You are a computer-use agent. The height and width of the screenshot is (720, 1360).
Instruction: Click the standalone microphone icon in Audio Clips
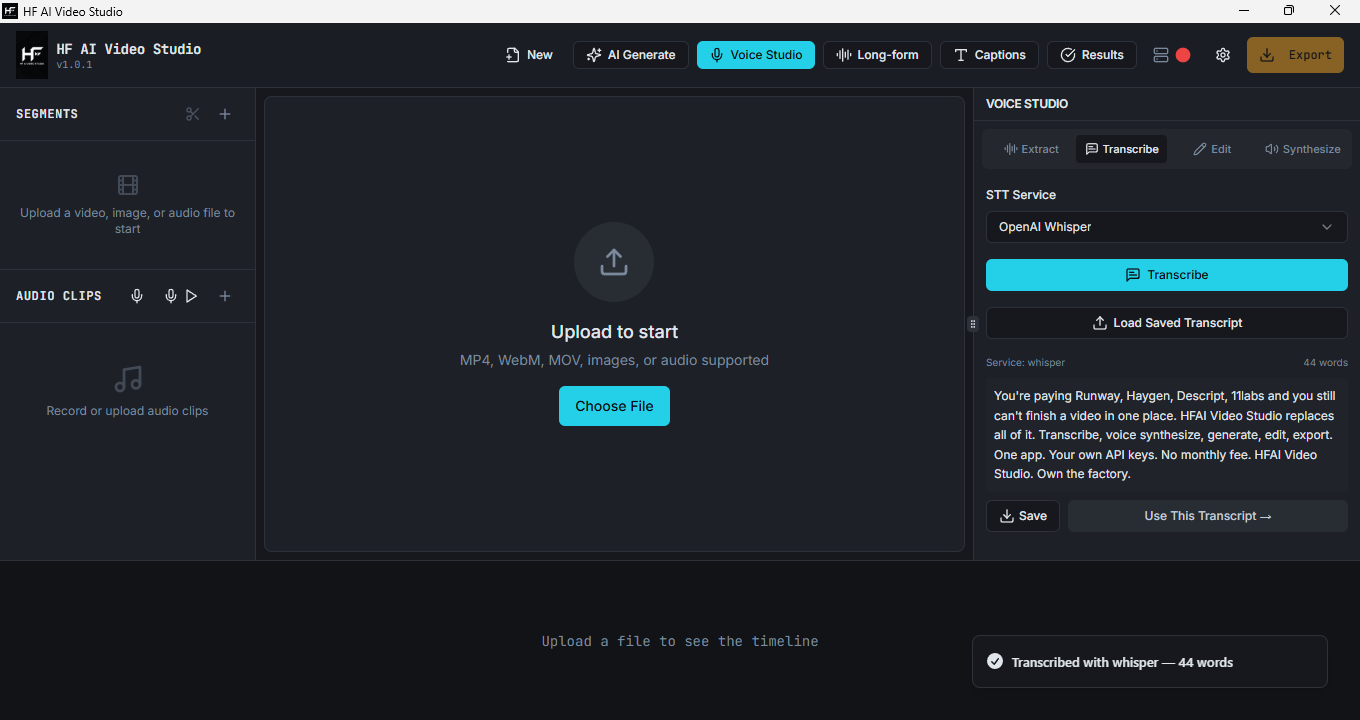click(138, 296)
